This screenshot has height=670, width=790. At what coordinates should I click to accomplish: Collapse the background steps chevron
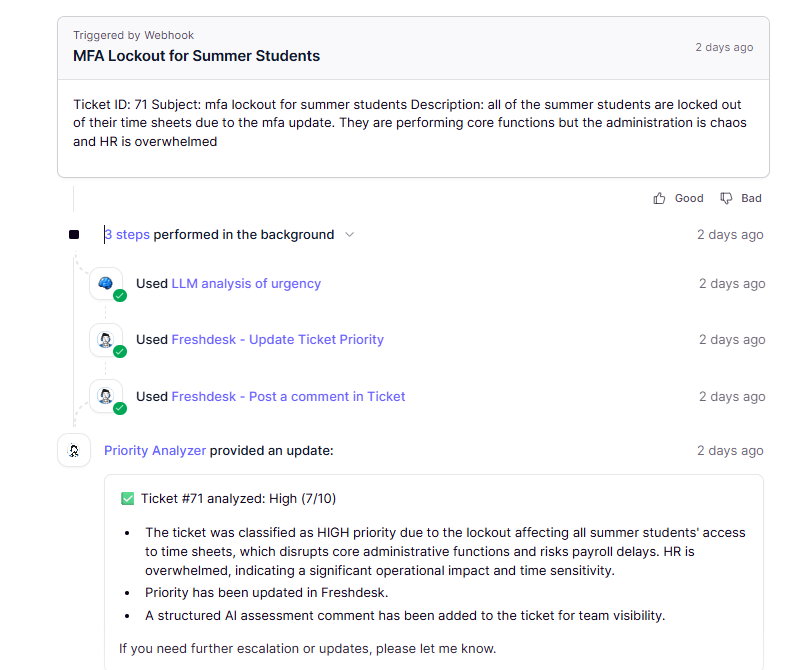(349, 235)
